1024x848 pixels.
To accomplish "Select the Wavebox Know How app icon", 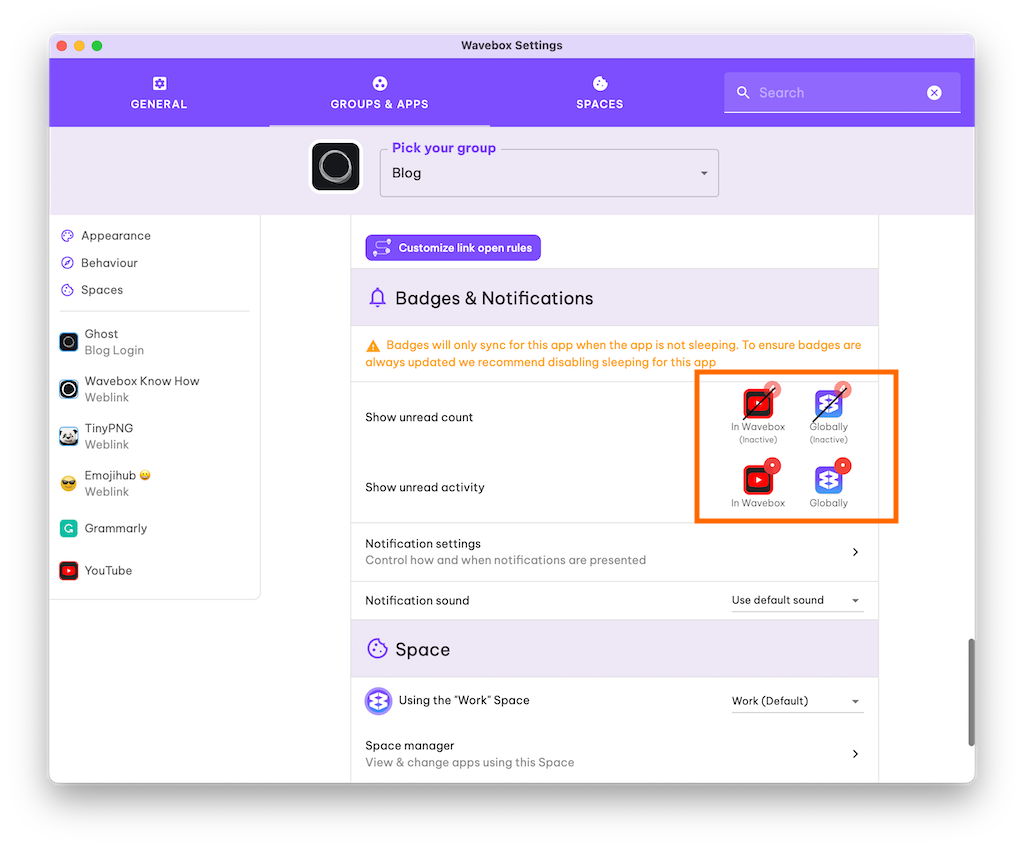I will (69, 389).
